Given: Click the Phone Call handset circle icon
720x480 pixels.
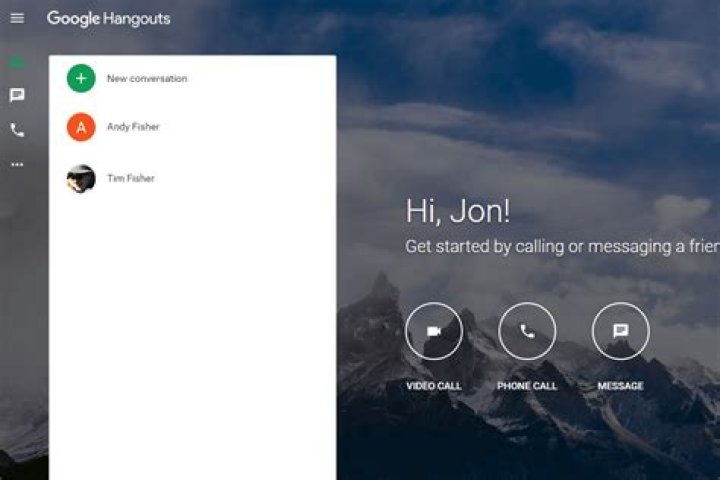Looking at the screenshot, I should coord(527,331).
